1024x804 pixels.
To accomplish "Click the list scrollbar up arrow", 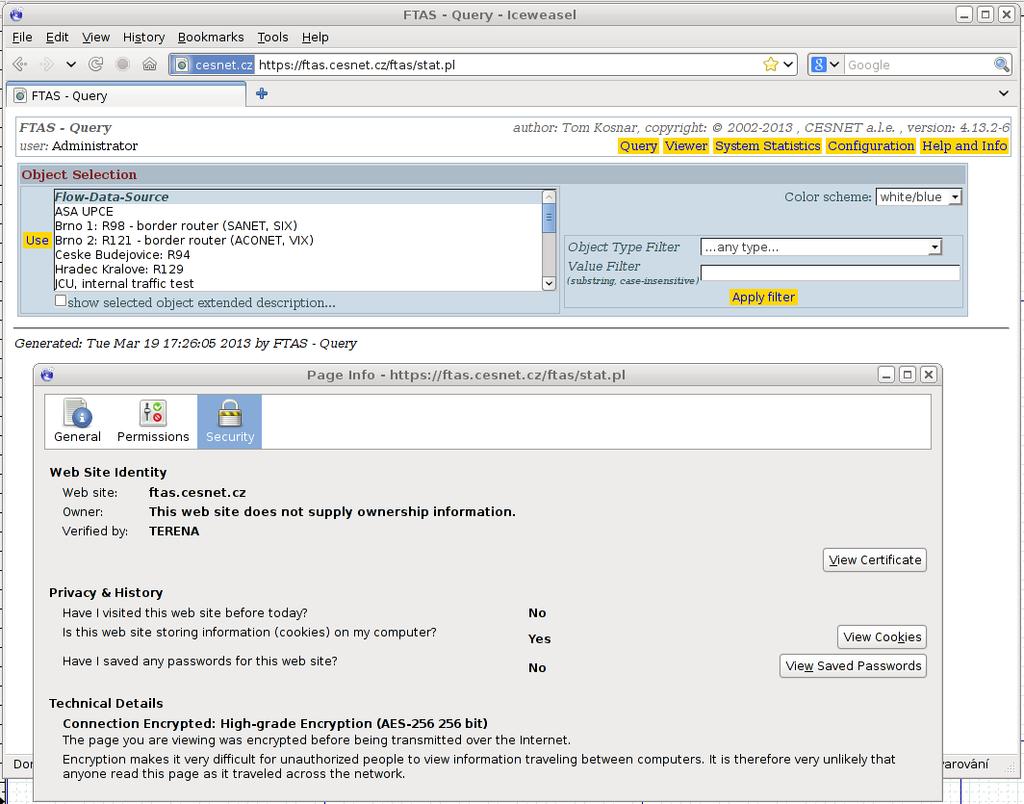I will pyautogui.click(x=549, y=197).
